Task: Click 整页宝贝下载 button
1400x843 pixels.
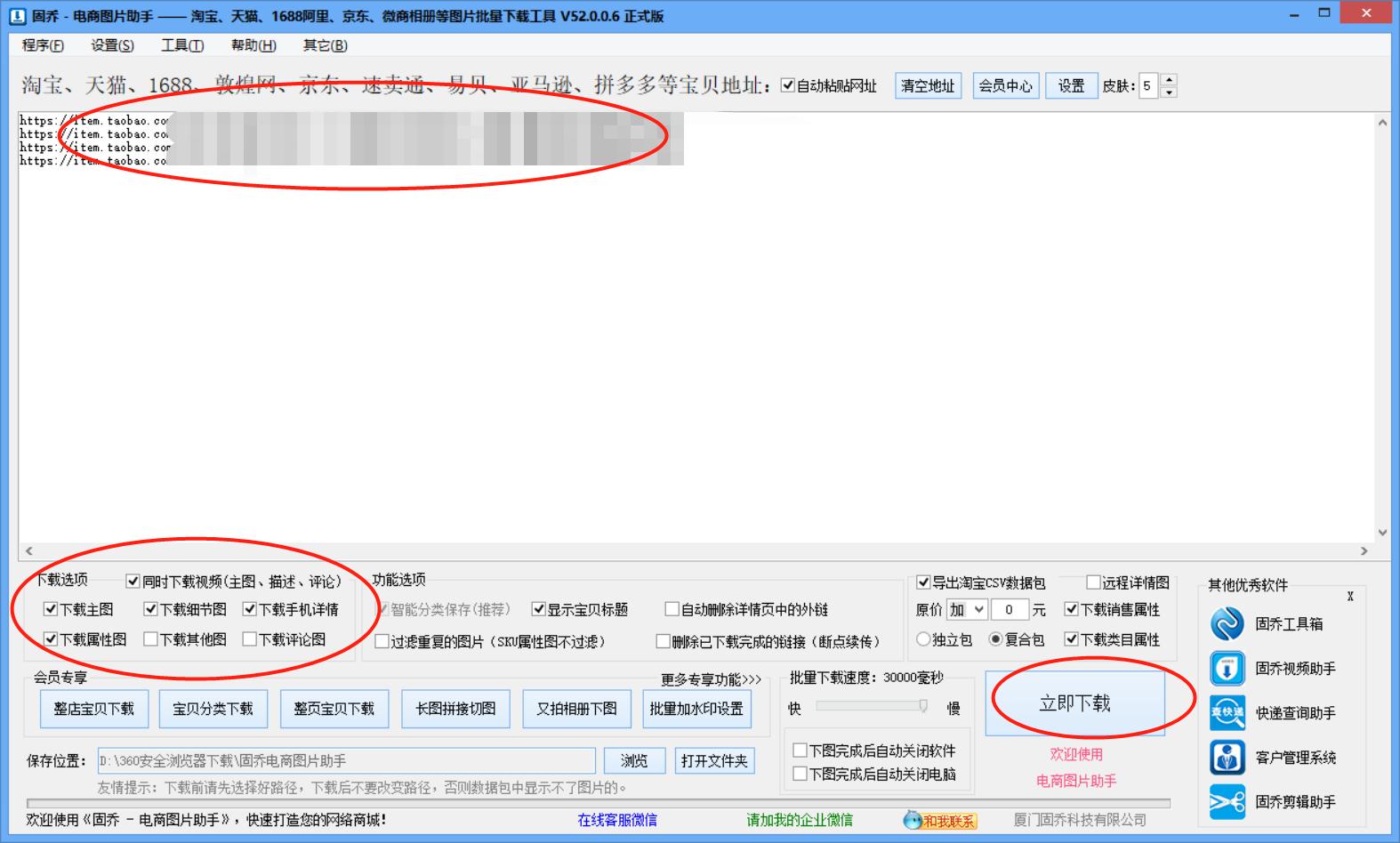Action: click(x=334, y=709)
